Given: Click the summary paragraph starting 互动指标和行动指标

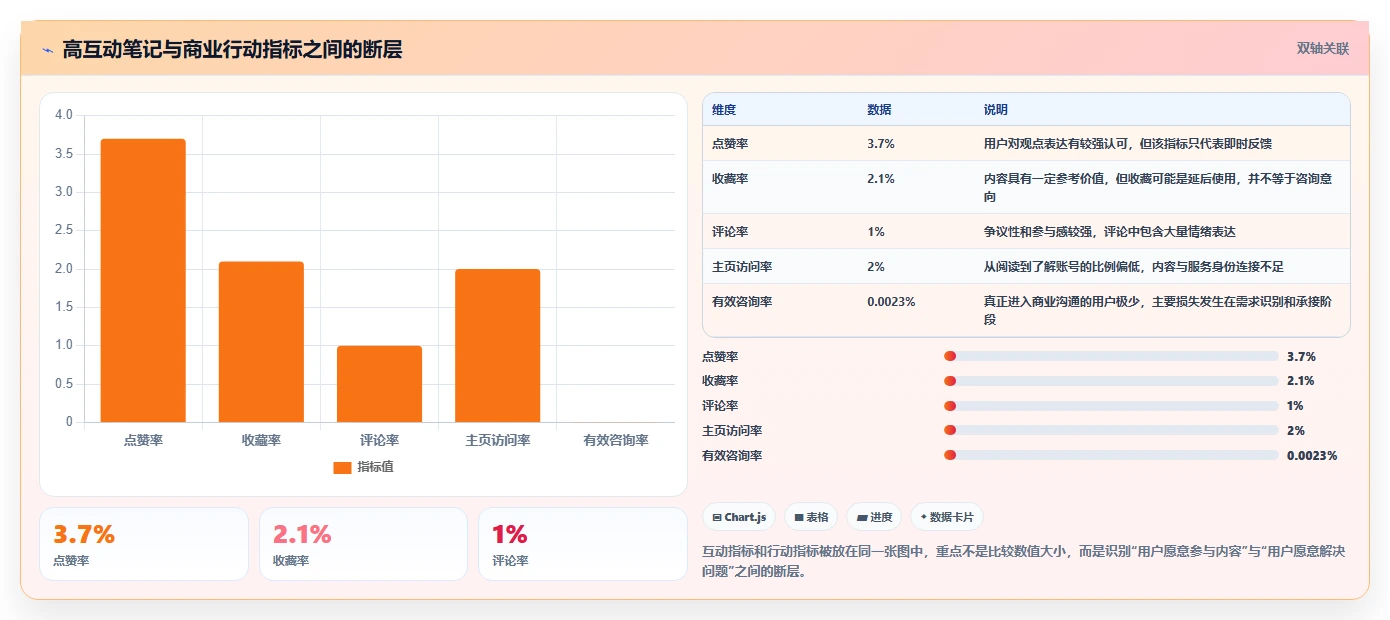Looking at the screenshot, I should point(1025,562).
